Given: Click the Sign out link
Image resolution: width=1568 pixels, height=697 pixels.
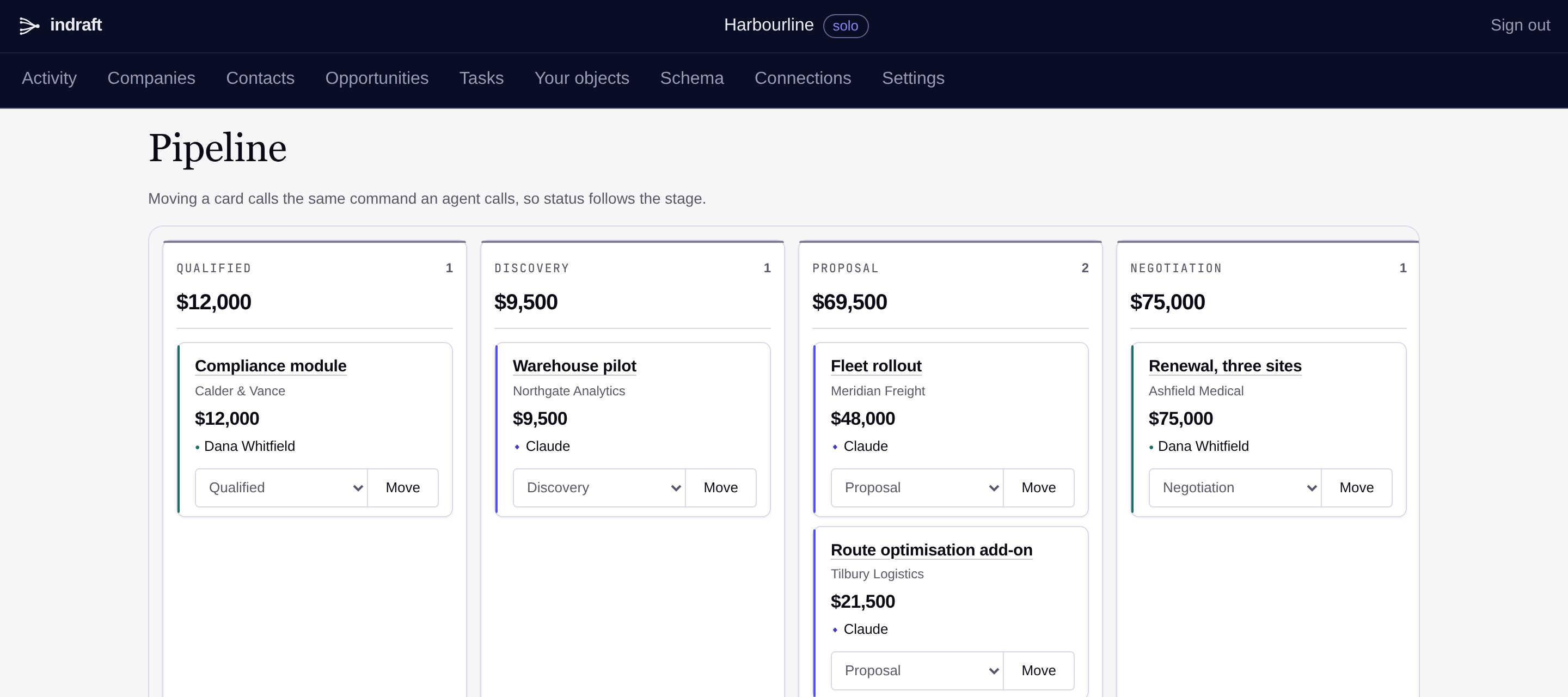Looking at the screenshot, I should [1520, 25].
